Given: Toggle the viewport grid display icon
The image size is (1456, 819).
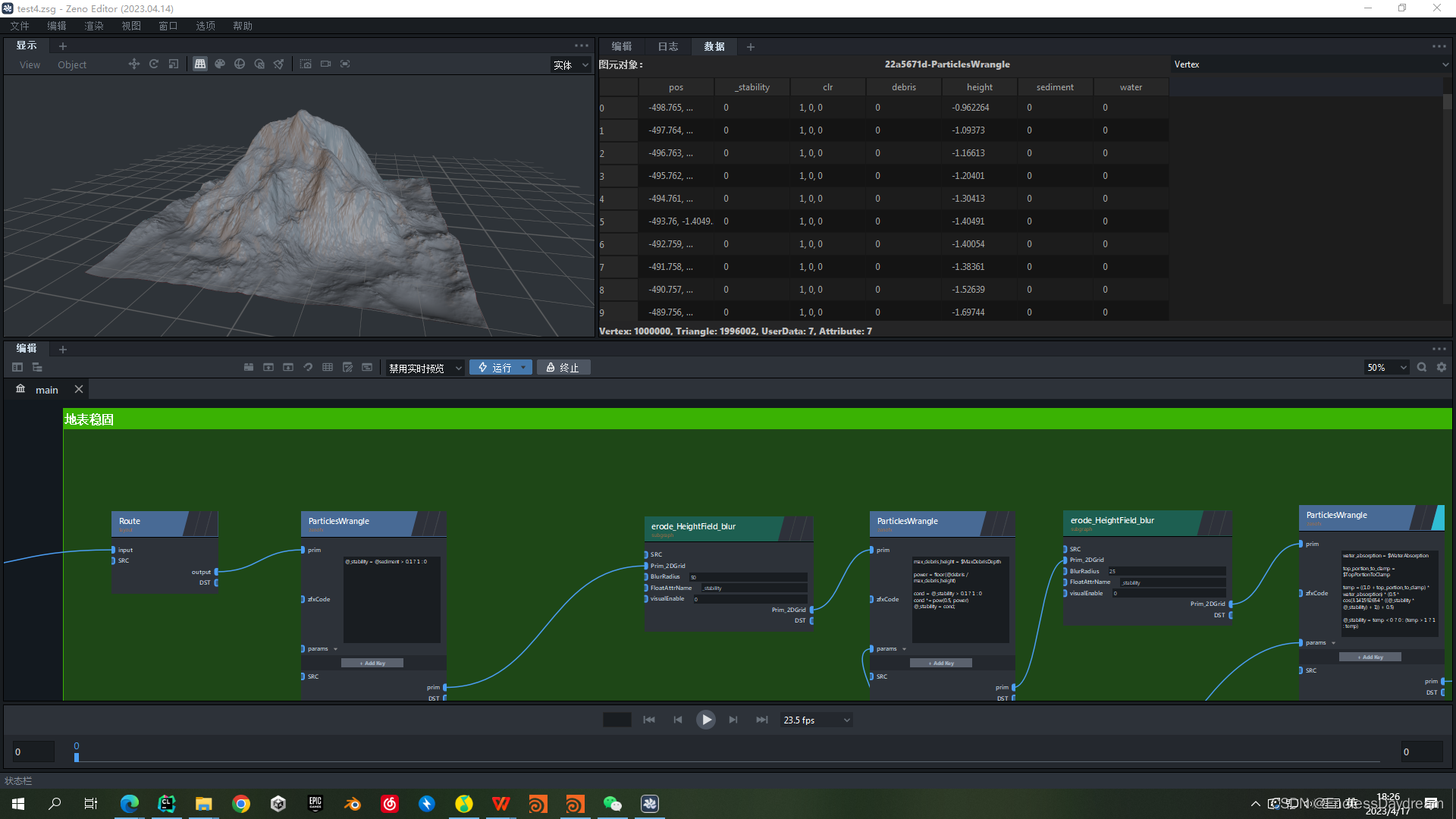Looking at the screenshot, I should point(200,64).
